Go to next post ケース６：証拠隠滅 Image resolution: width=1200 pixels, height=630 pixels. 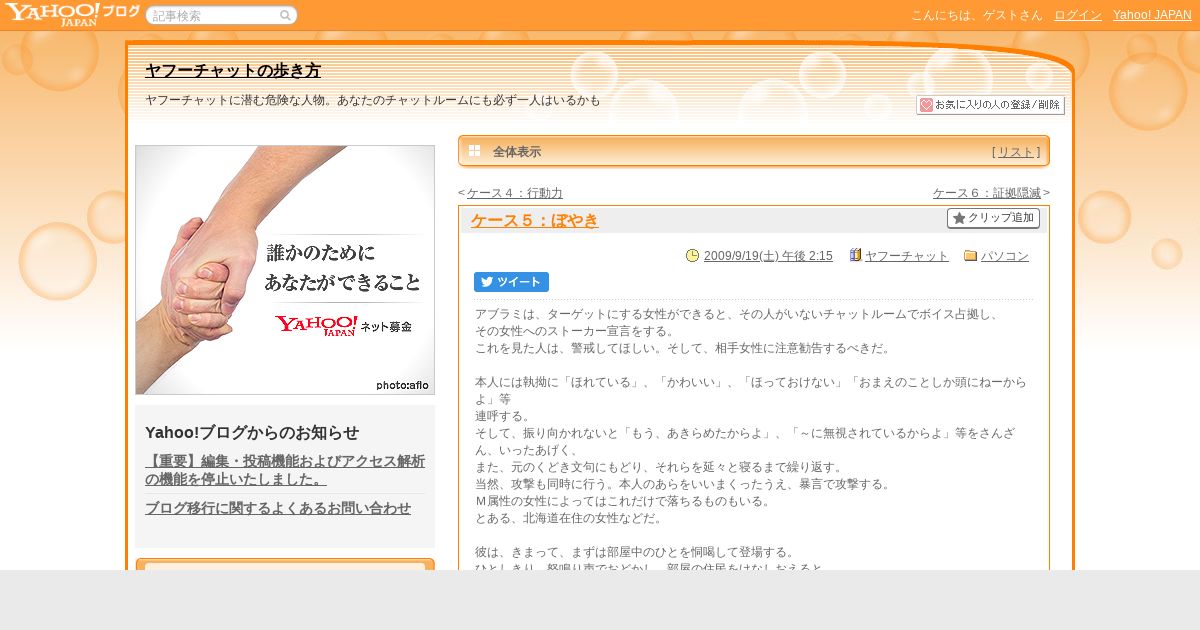point(987,193)
